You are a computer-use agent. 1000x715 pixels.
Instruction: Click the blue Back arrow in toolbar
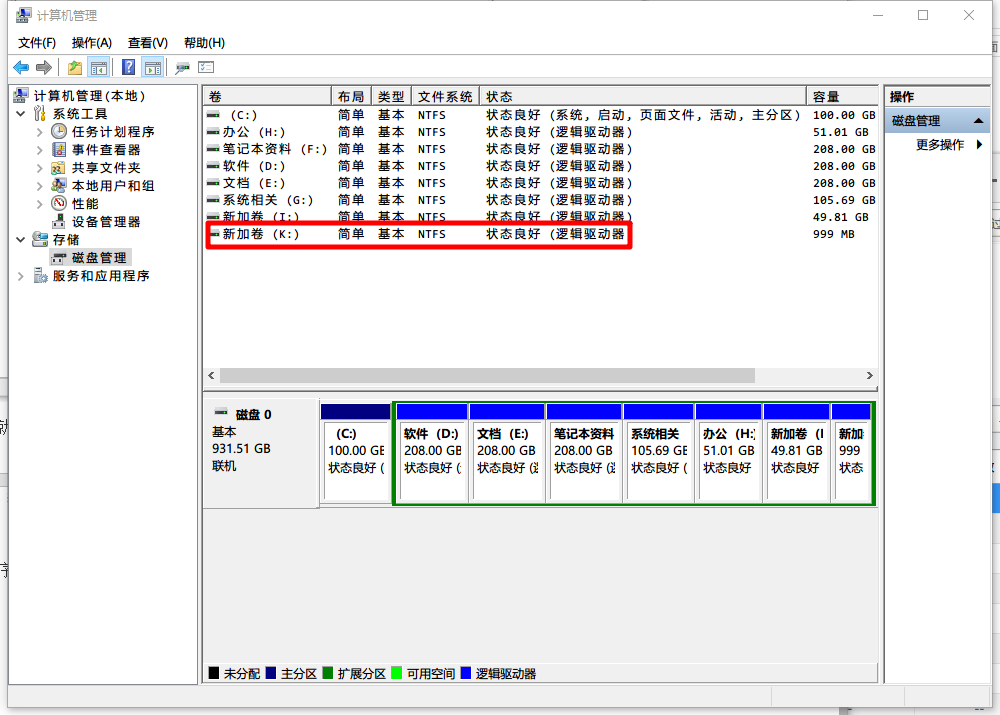[x=21, y=68]
